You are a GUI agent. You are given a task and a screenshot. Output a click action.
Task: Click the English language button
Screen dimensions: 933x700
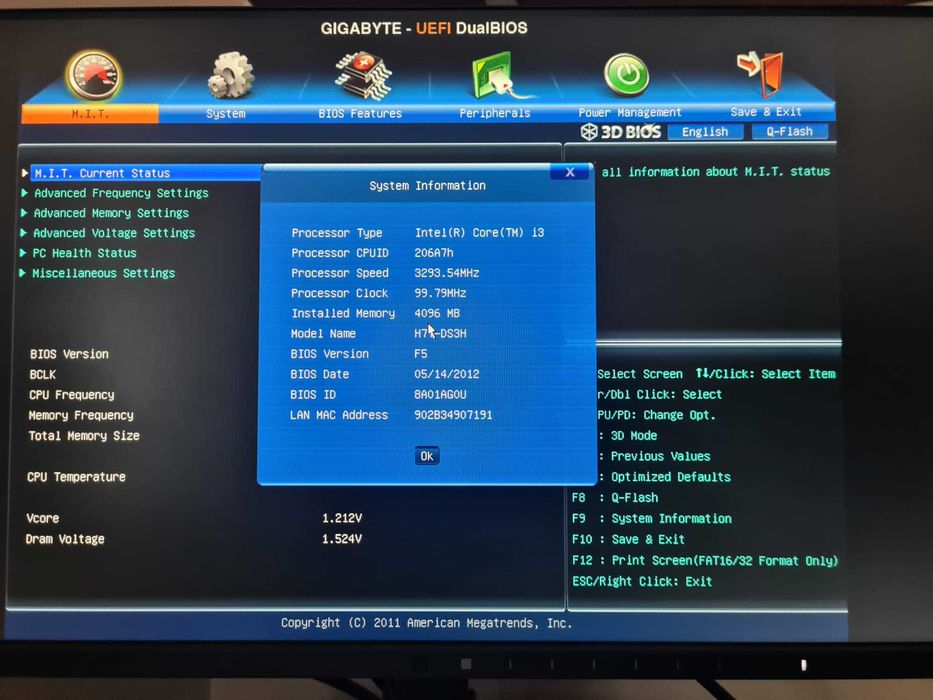(705, 132)
